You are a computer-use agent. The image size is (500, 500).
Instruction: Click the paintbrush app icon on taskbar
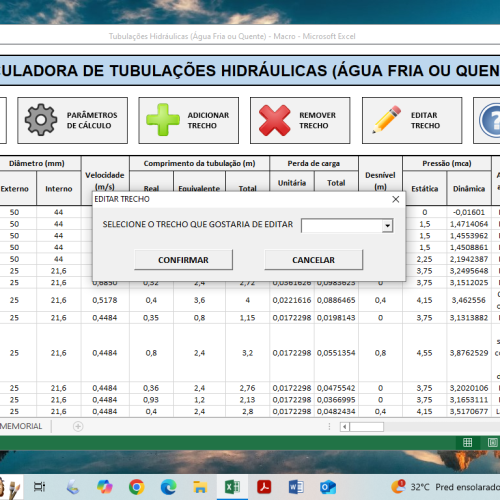coord(12,487)
